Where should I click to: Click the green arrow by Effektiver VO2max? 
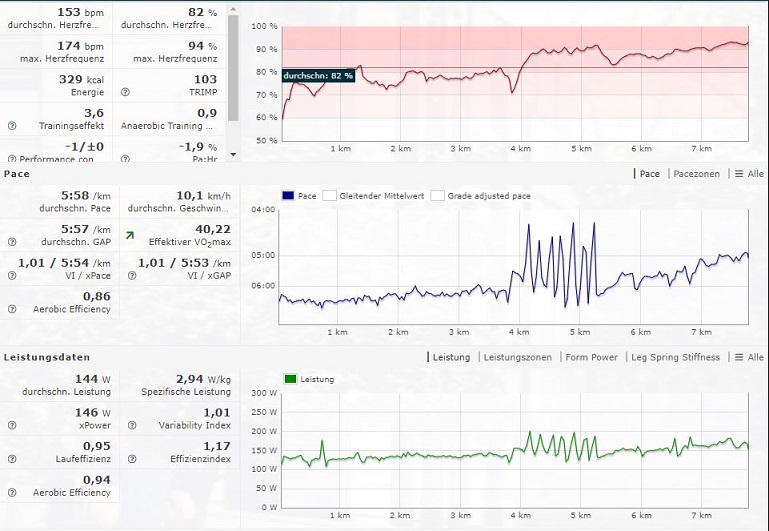(128, 236)
